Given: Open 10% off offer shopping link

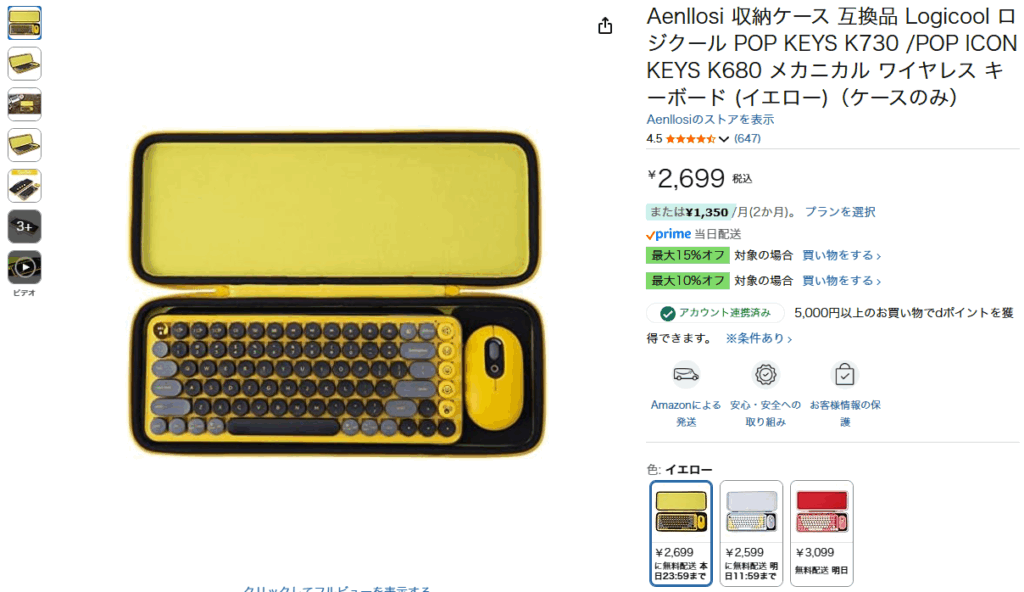Looking at the screenshot, I should tap(841, 281).
